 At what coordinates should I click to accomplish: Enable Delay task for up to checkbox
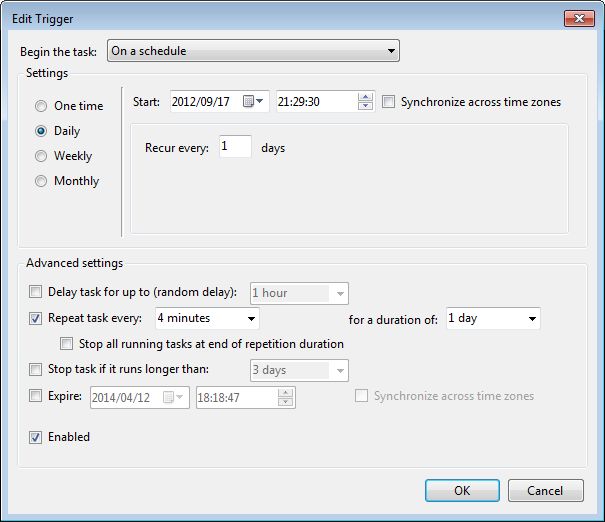tap(35, 292)
